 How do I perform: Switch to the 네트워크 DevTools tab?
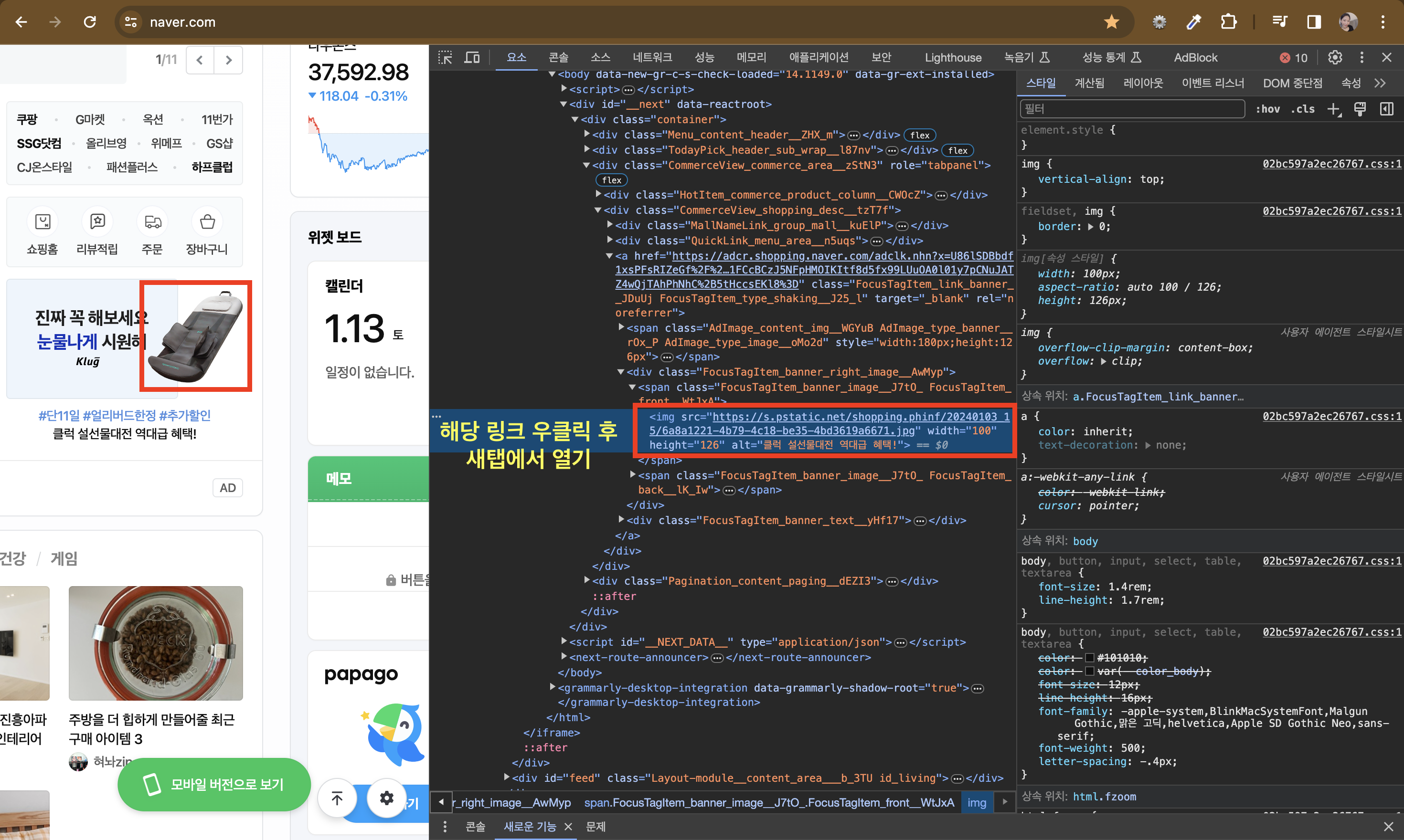pos(652,57)
